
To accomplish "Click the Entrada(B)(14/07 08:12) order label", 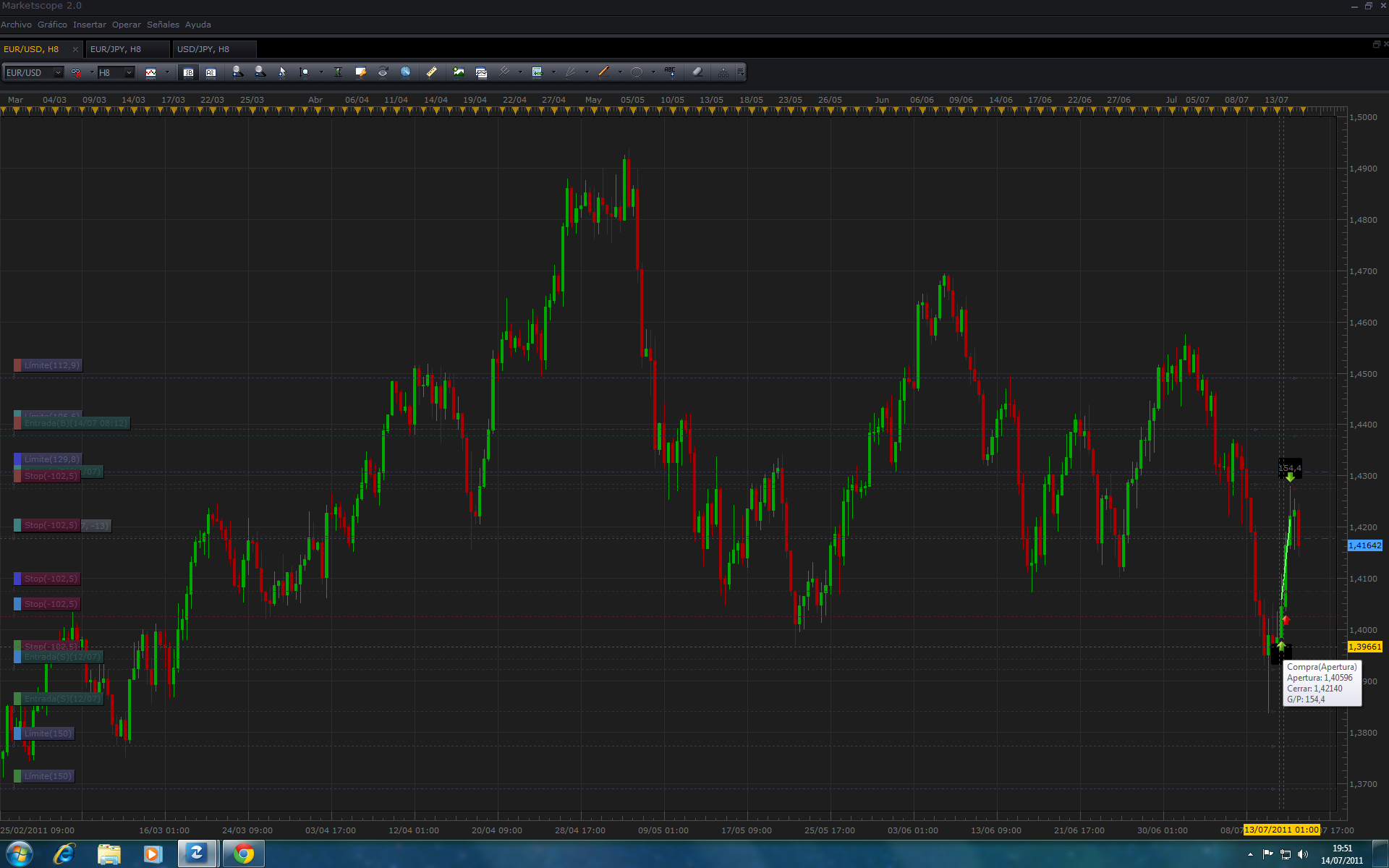I will click(75, 423).
